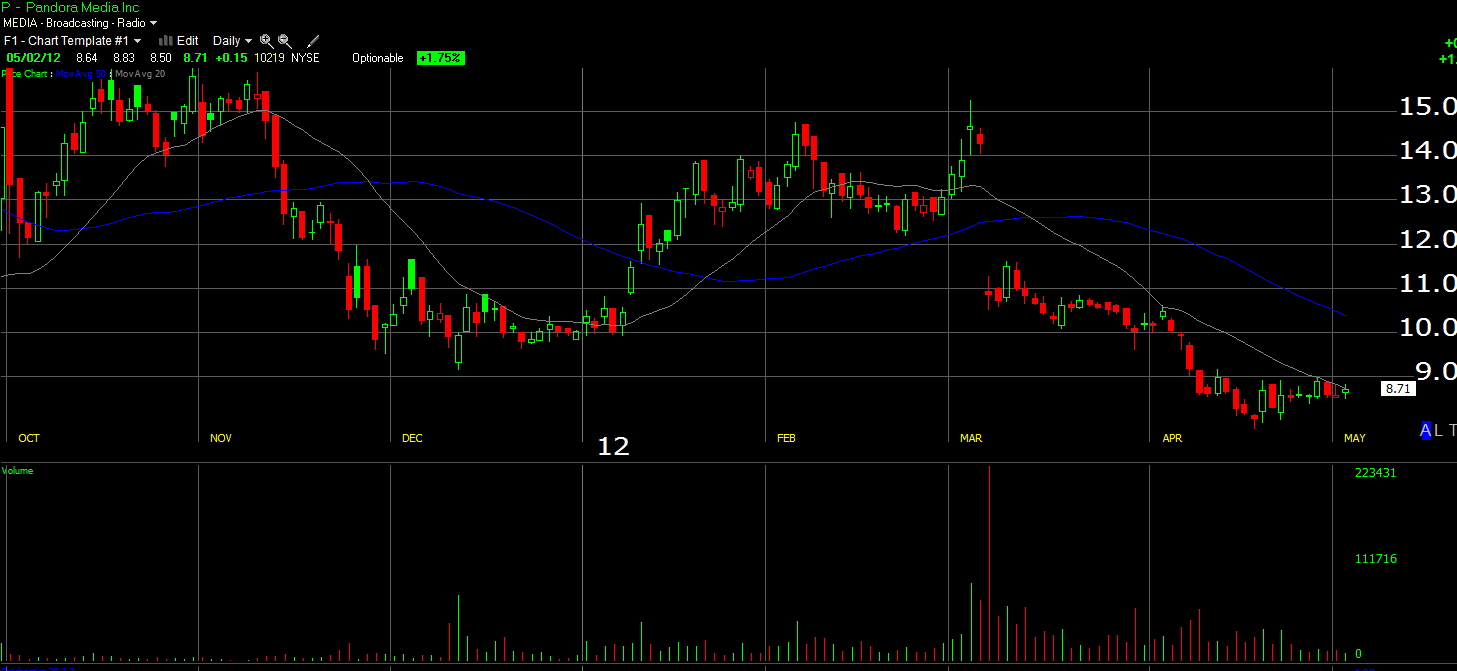Select the drawing pencil tool icon
Image resolution: width=1457 pixels, height=671 pixels.
313,41
